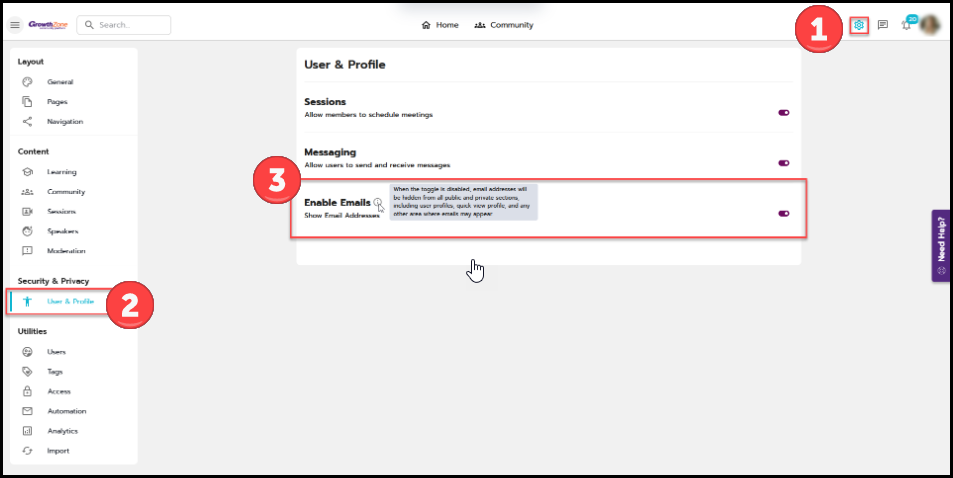Viewport: 953px width, 478px height.
Task: Click the GrowthZone logo
Action: pyautogui.click(x=47, y=25)
